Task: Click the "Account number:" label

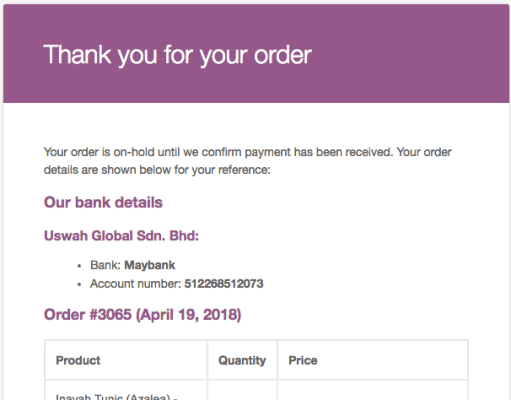Action: pos(135,284)
